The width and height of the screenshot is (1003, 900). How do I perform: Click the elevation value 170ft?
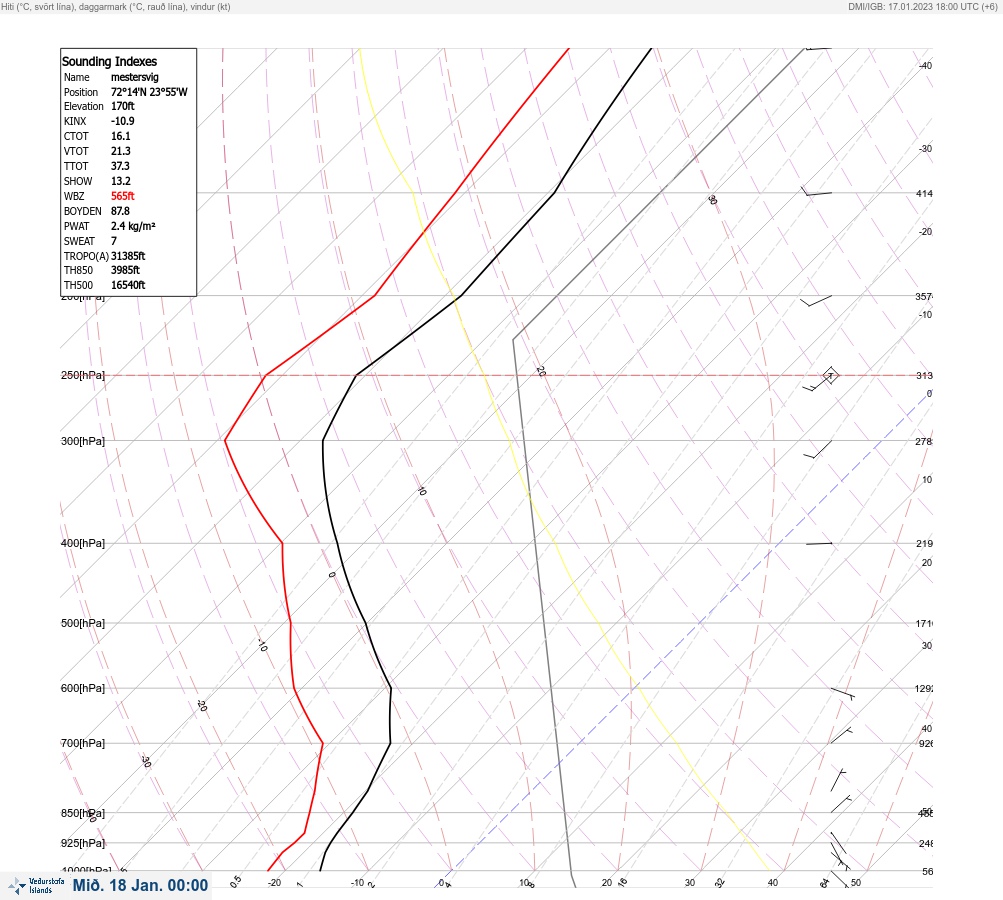[x=123, y=106]
